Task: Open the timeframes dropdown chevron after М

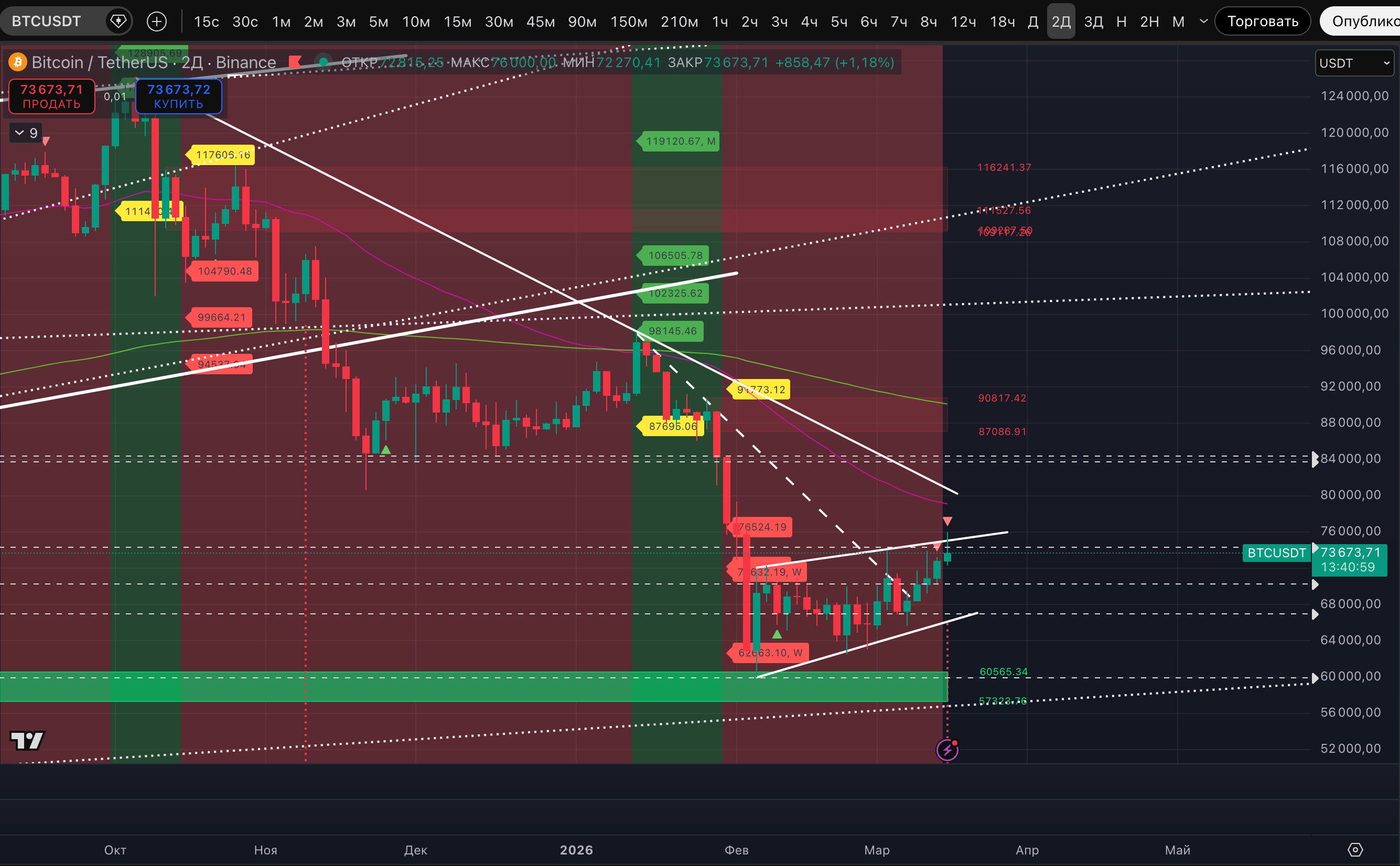Action: (x=1203, y=22)
